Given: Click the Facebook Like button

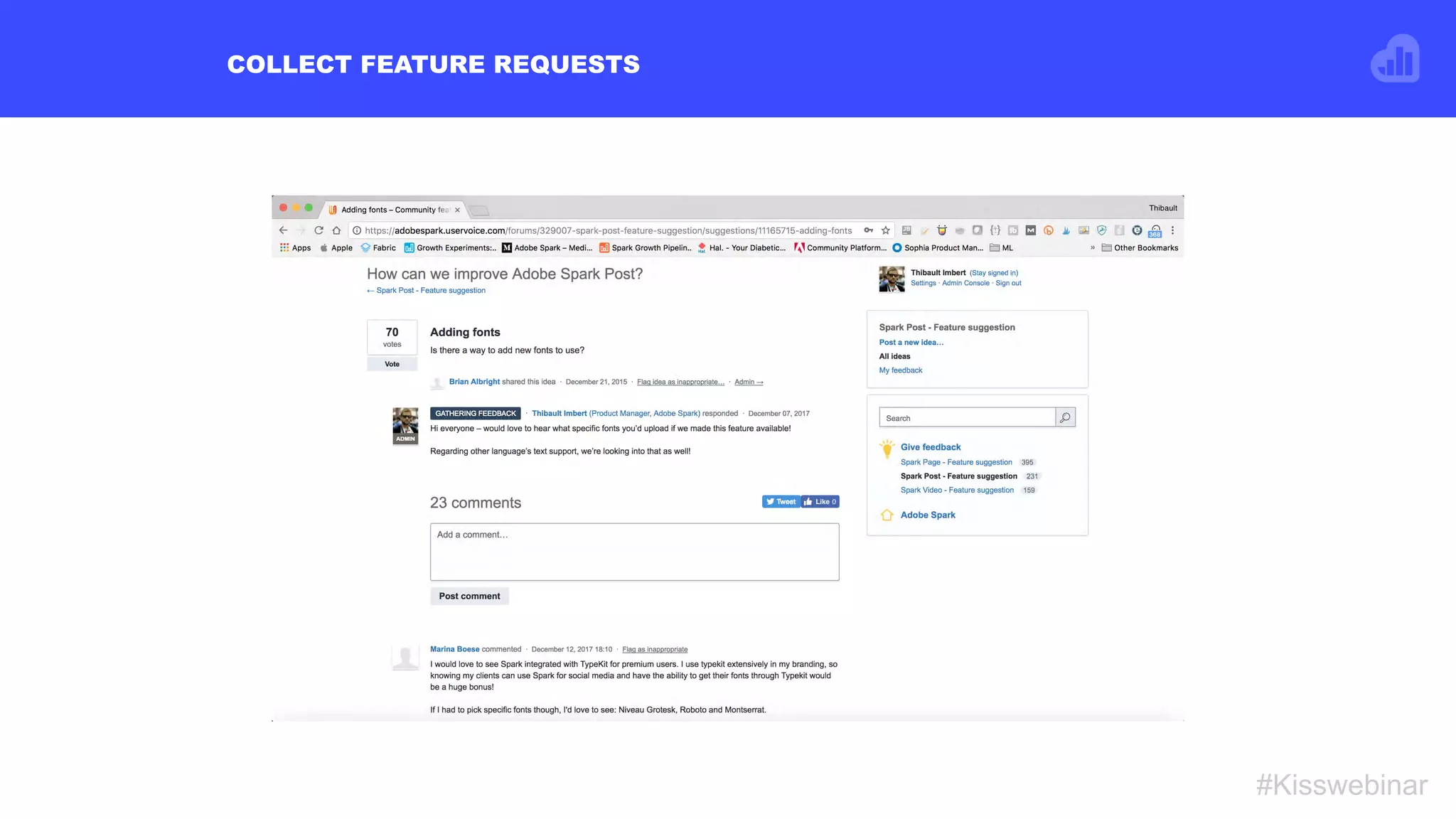Looking at the screenshot, I should (x=820, y=502).
